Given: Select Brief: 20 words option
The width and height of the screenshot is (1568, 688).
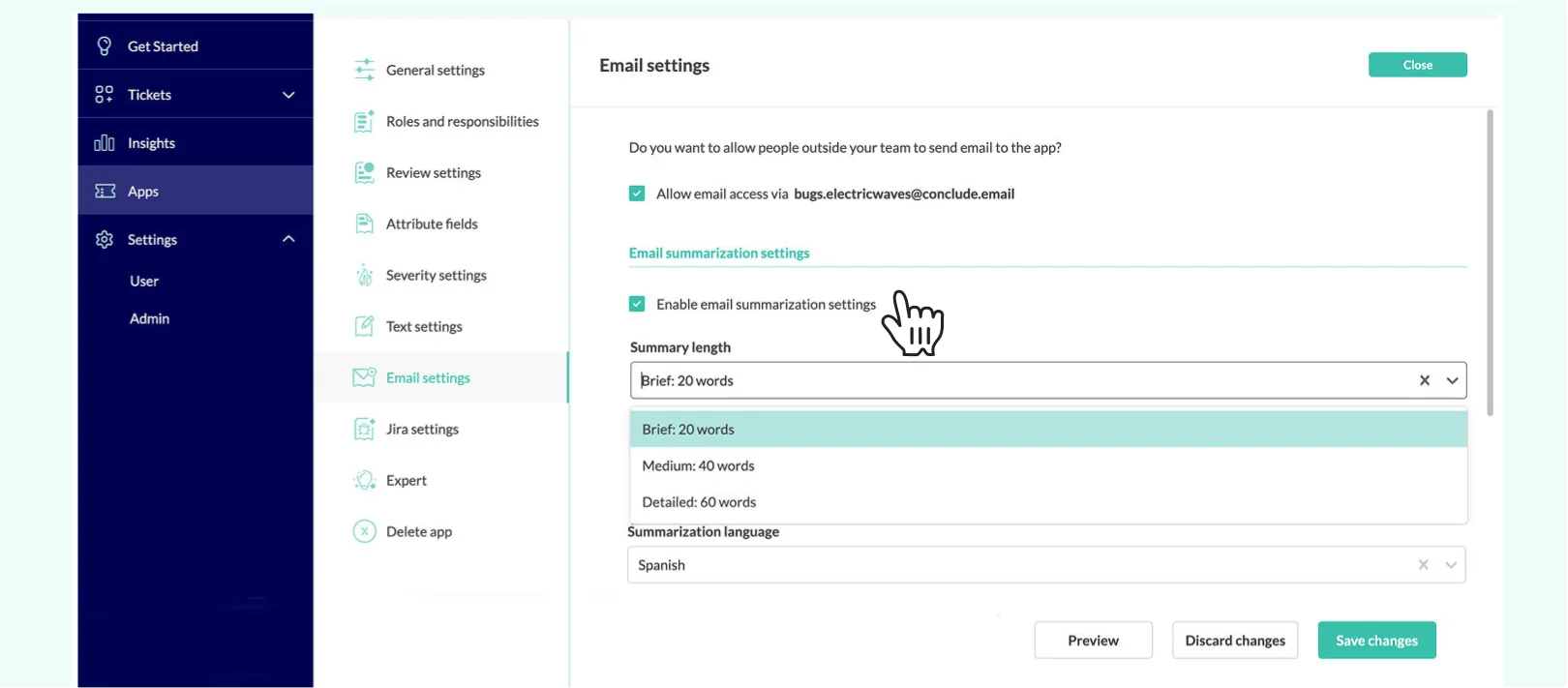Looking at the screenshot, I should click(x=1048, y=429).
